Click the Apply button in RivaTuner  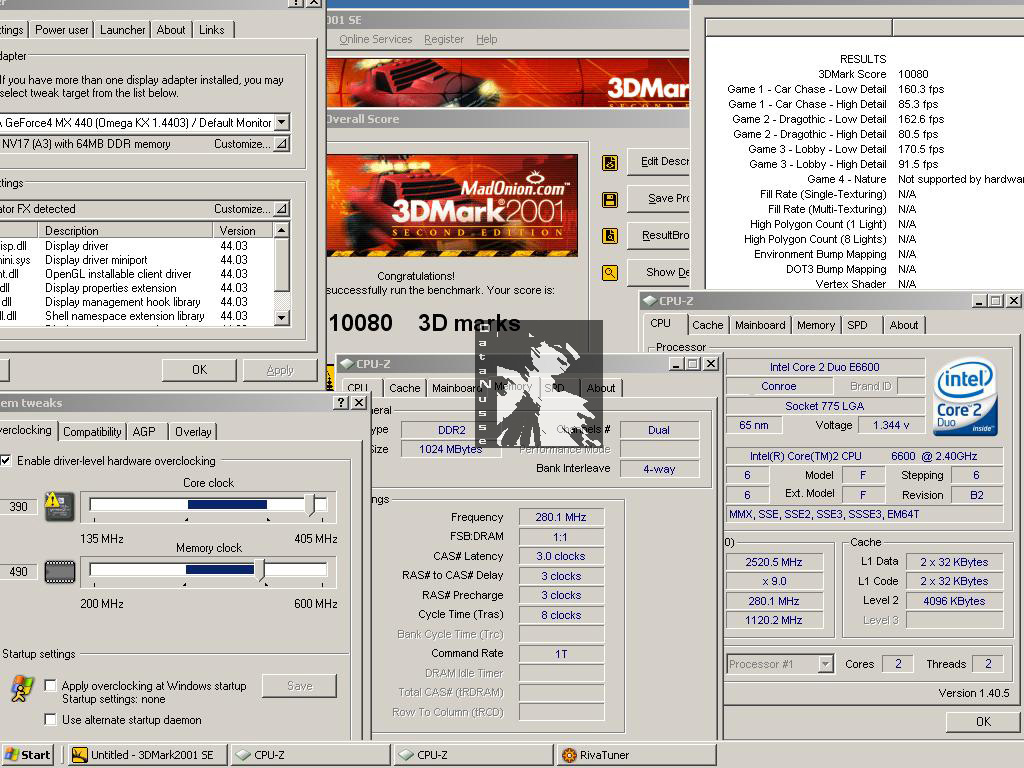280,370
